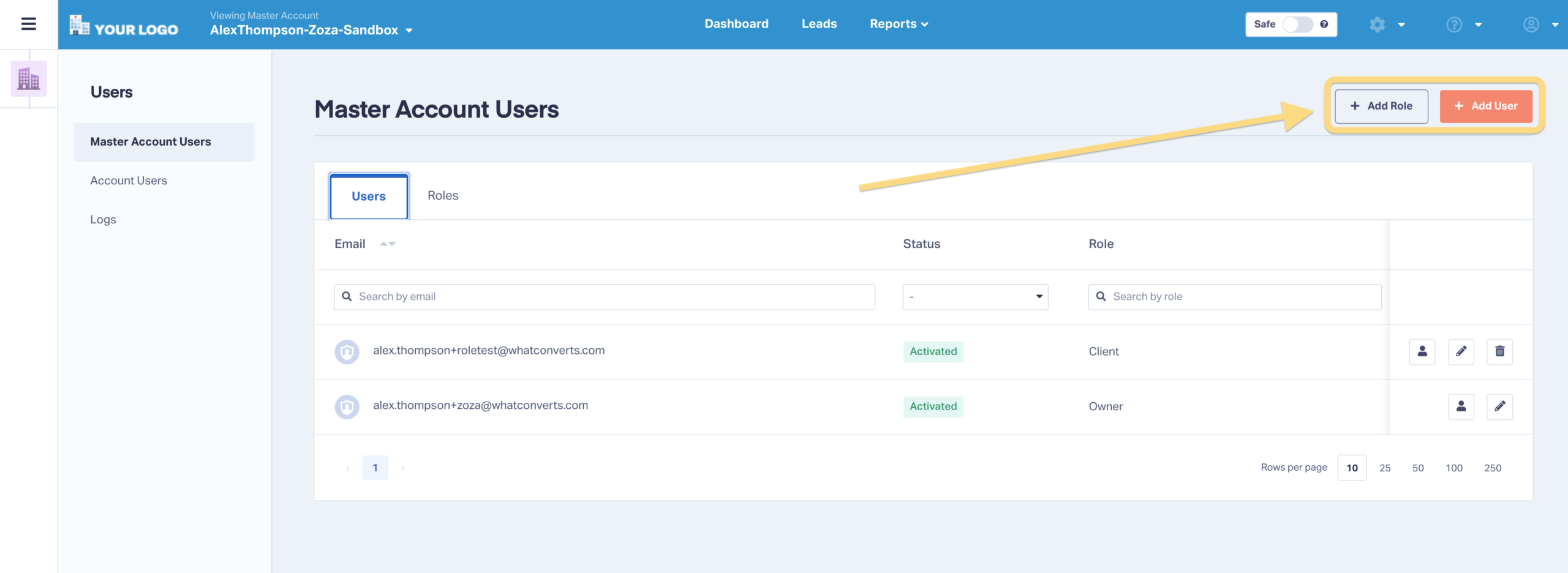Screen dimensions: 1568x573
Task: Click the Safe mode help icon
Action: pos(1324,24)
